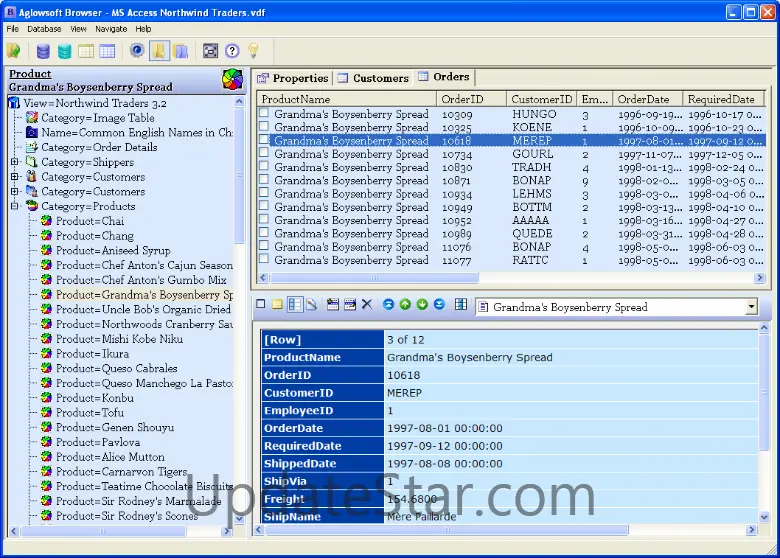Check the box for order 10734 row

(264, 153)
